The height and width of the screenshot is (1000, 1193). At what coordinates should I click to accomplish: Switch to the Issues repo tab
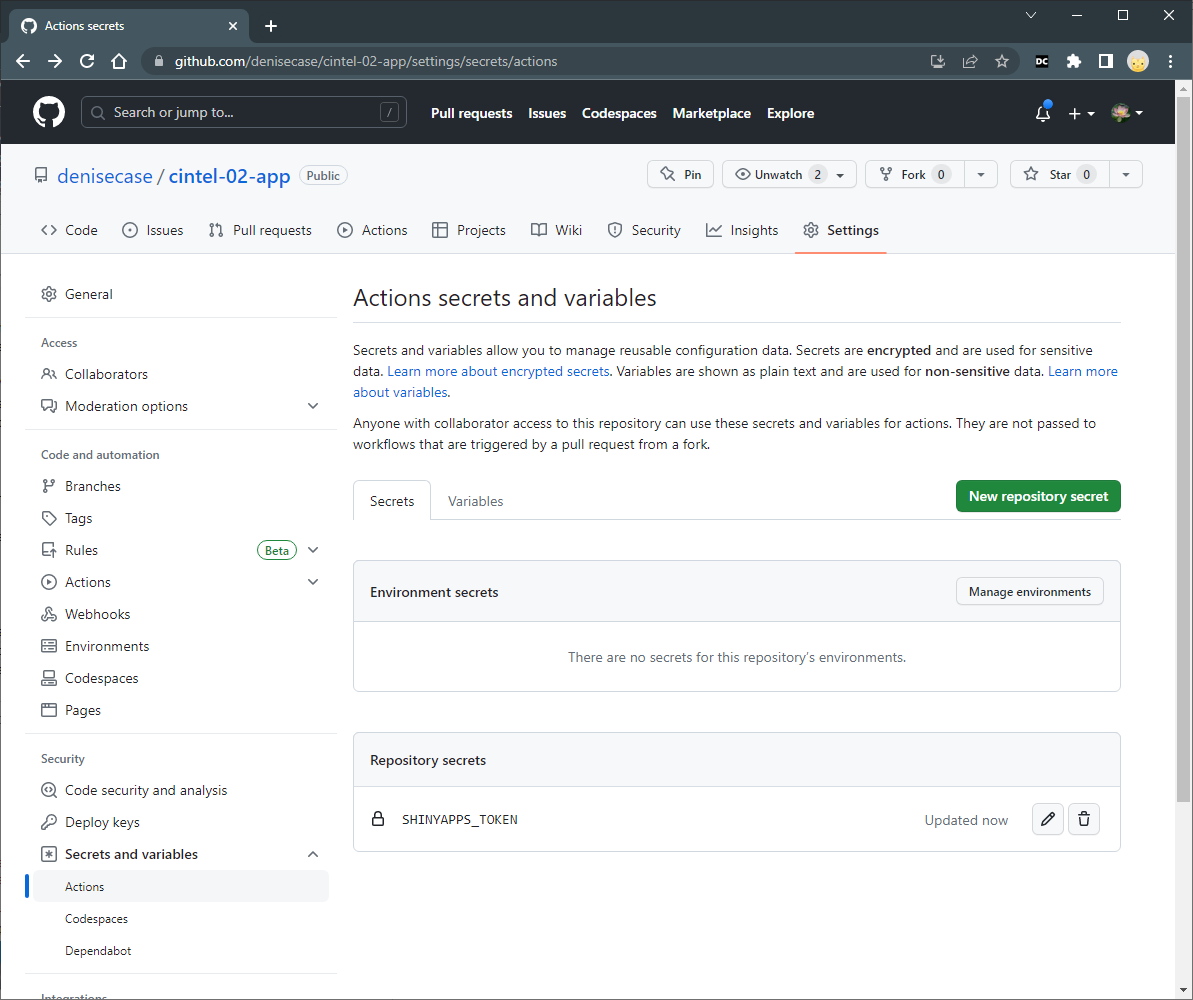point(153,230)
